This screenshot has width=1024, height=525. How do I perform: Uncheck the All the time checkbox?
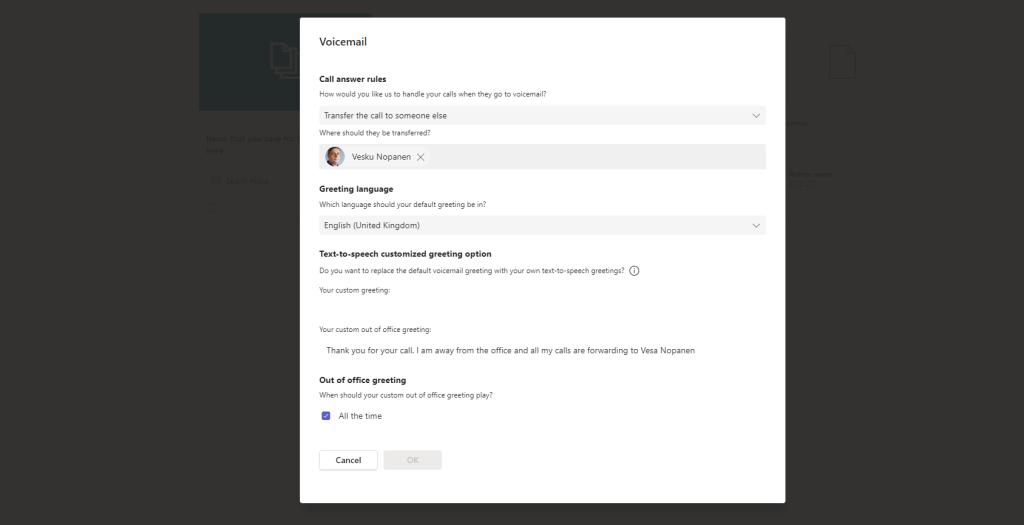[326, 416]
